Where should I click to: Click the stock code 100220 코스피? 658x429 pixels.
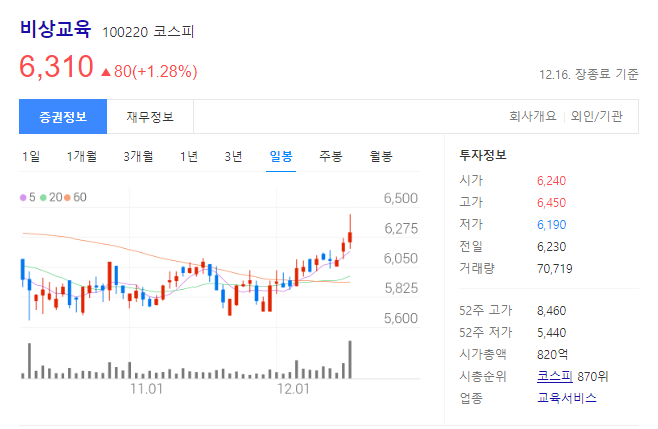(148, 32)
